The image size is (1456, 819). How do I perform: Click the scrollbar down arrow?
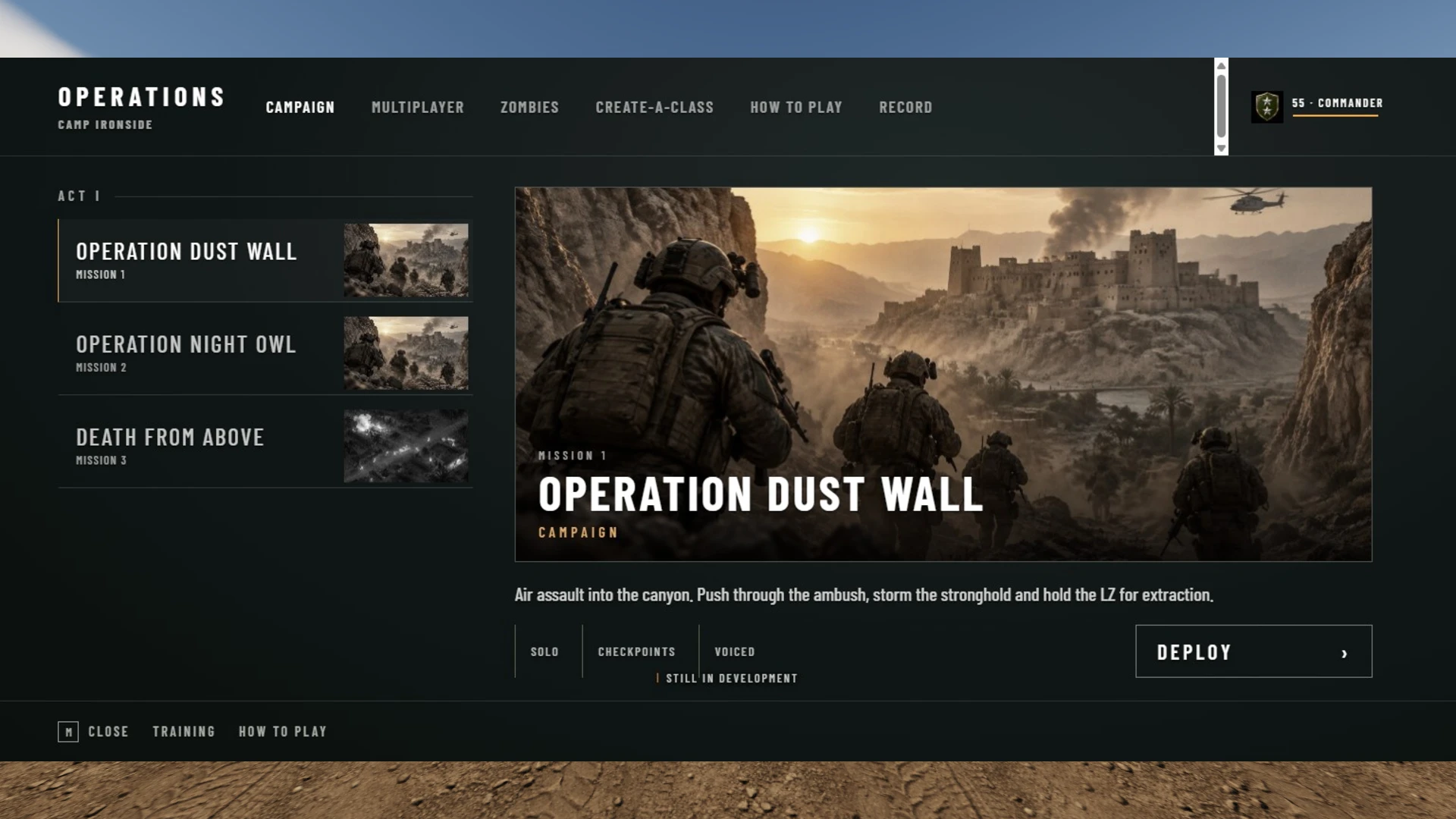tap(1221, 149)
